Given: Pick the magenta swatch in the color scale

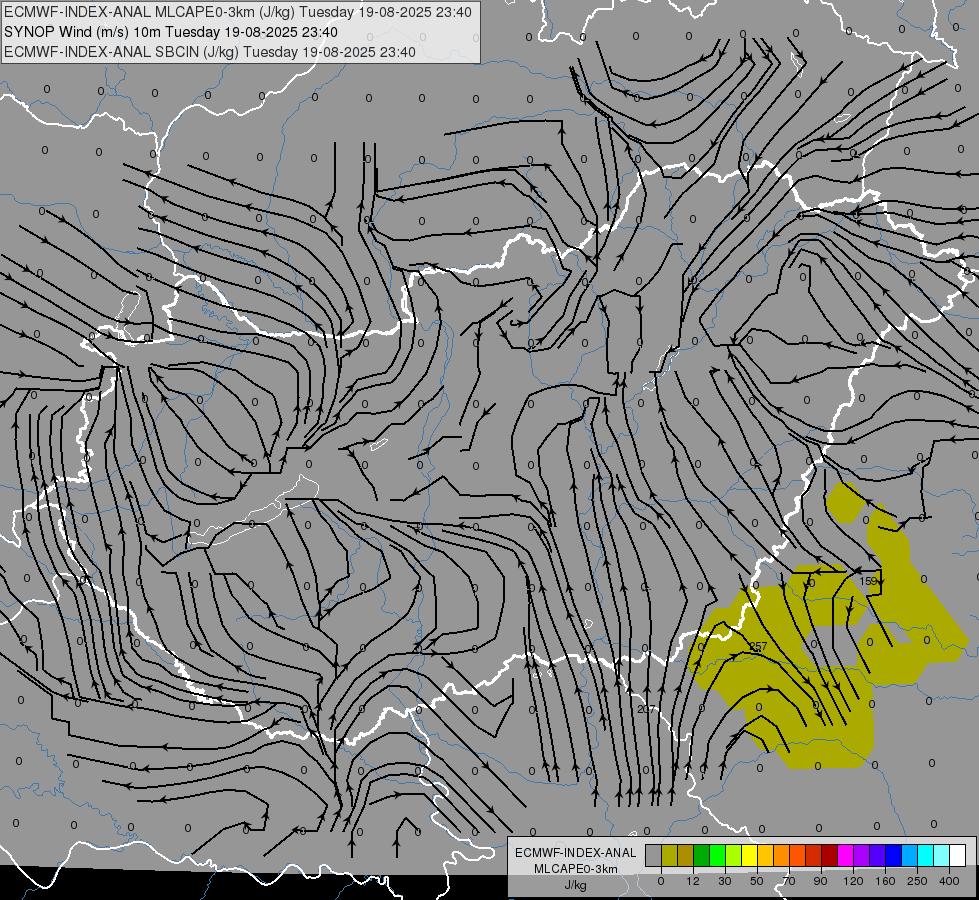Looking at the screenshot, I should pos(846,855).
